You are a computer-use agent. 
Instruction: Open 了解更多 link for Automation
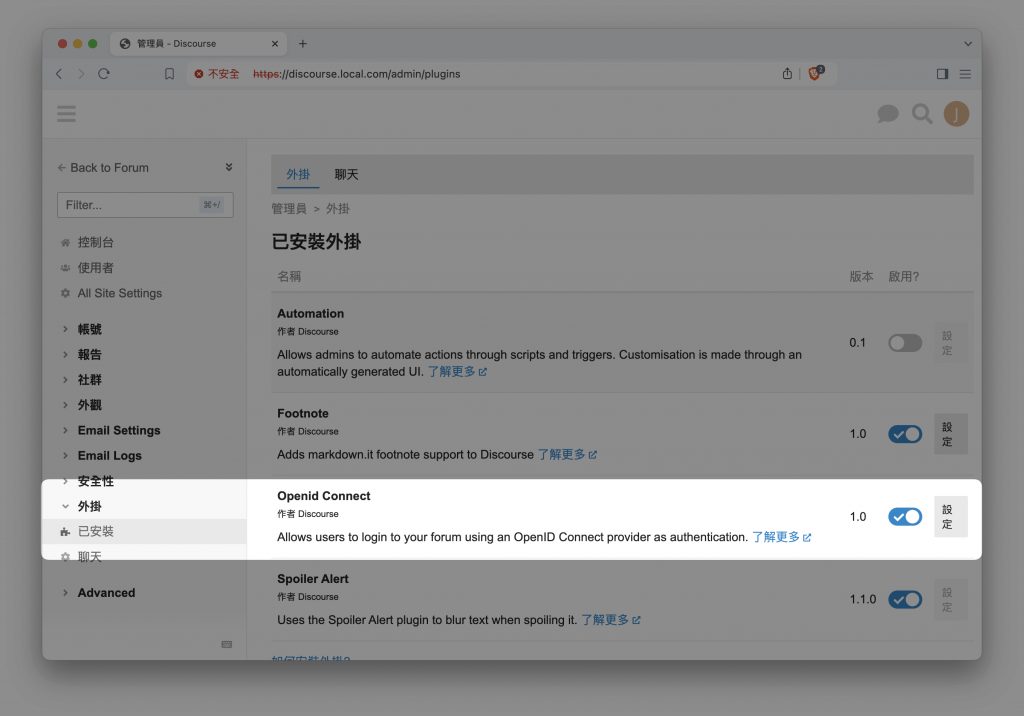point(457,372)
